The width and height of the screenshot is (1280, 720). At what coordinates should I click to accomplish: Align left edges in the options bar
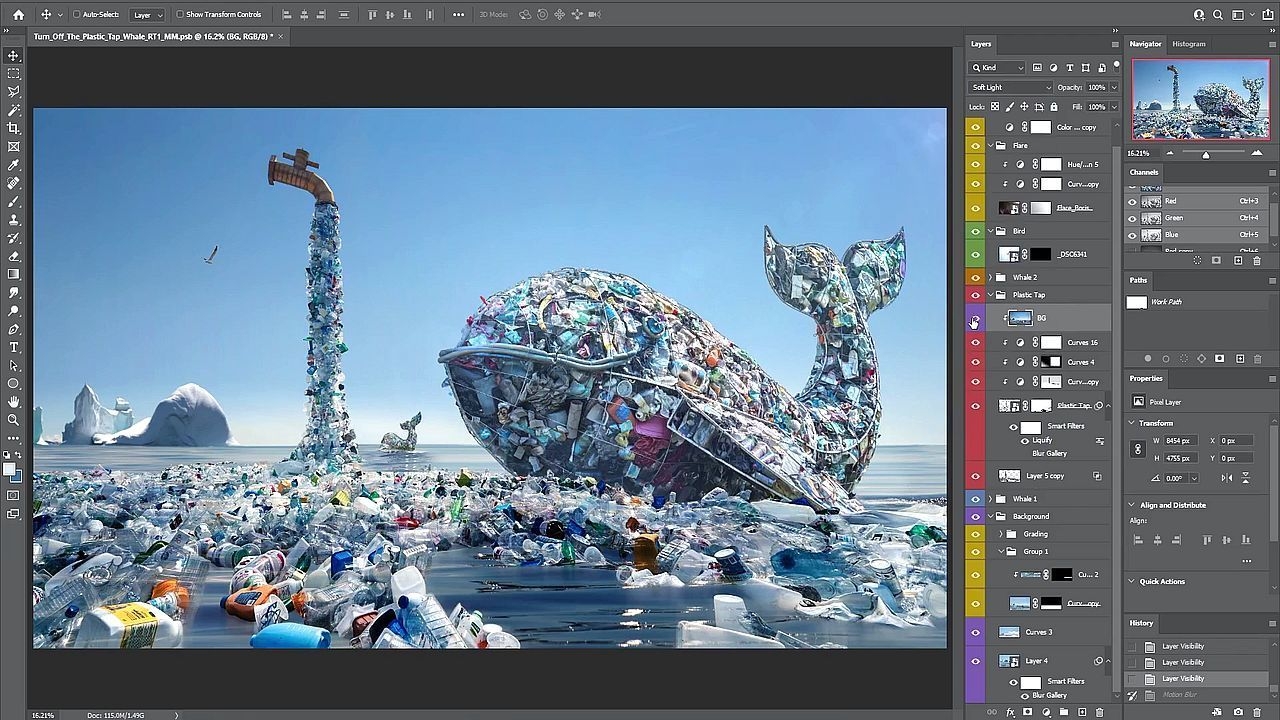click(287, 14)
